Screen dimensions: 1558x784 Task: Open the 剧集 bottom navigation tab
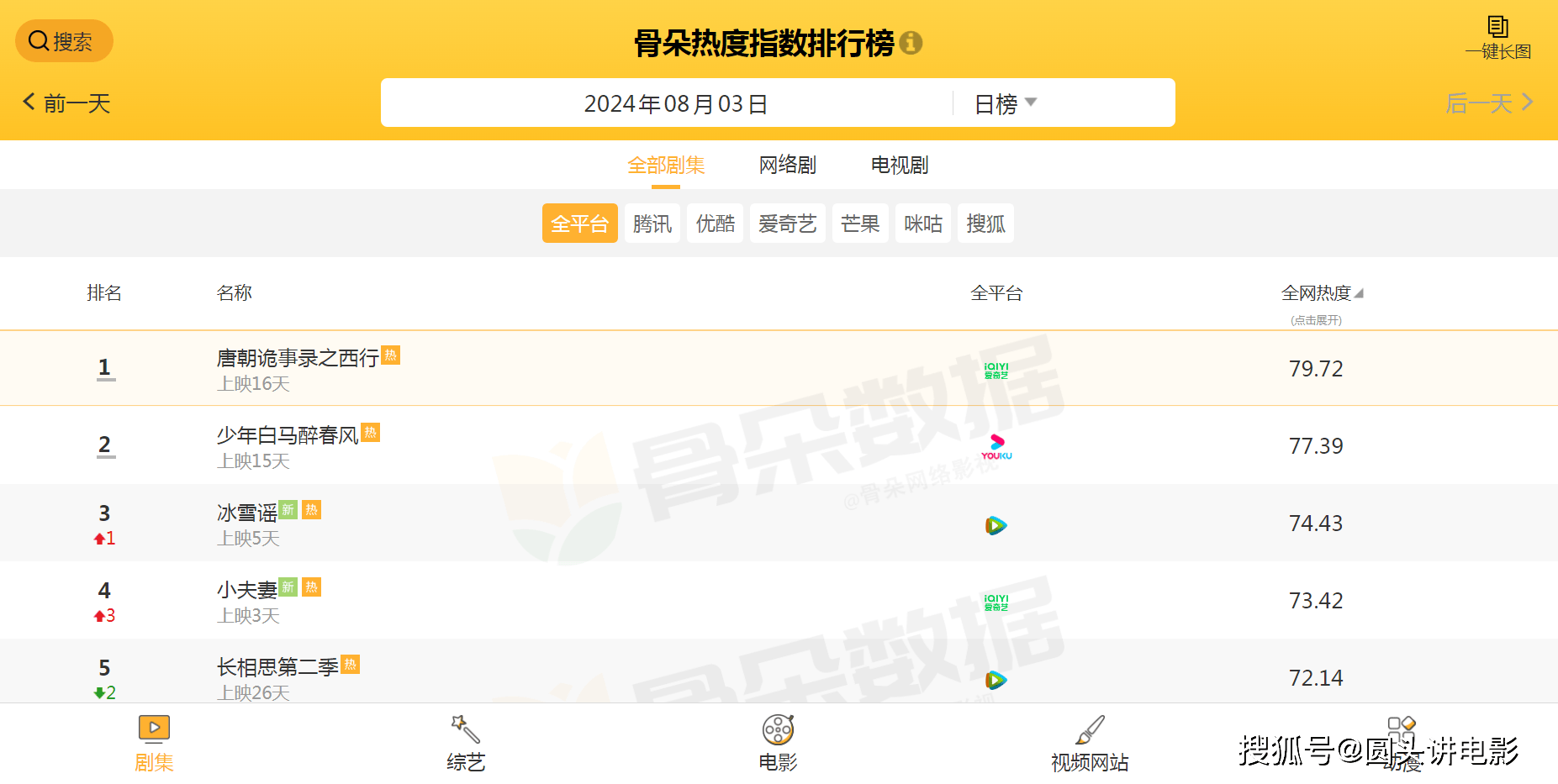pyautogui.click(x=154, y=744)
